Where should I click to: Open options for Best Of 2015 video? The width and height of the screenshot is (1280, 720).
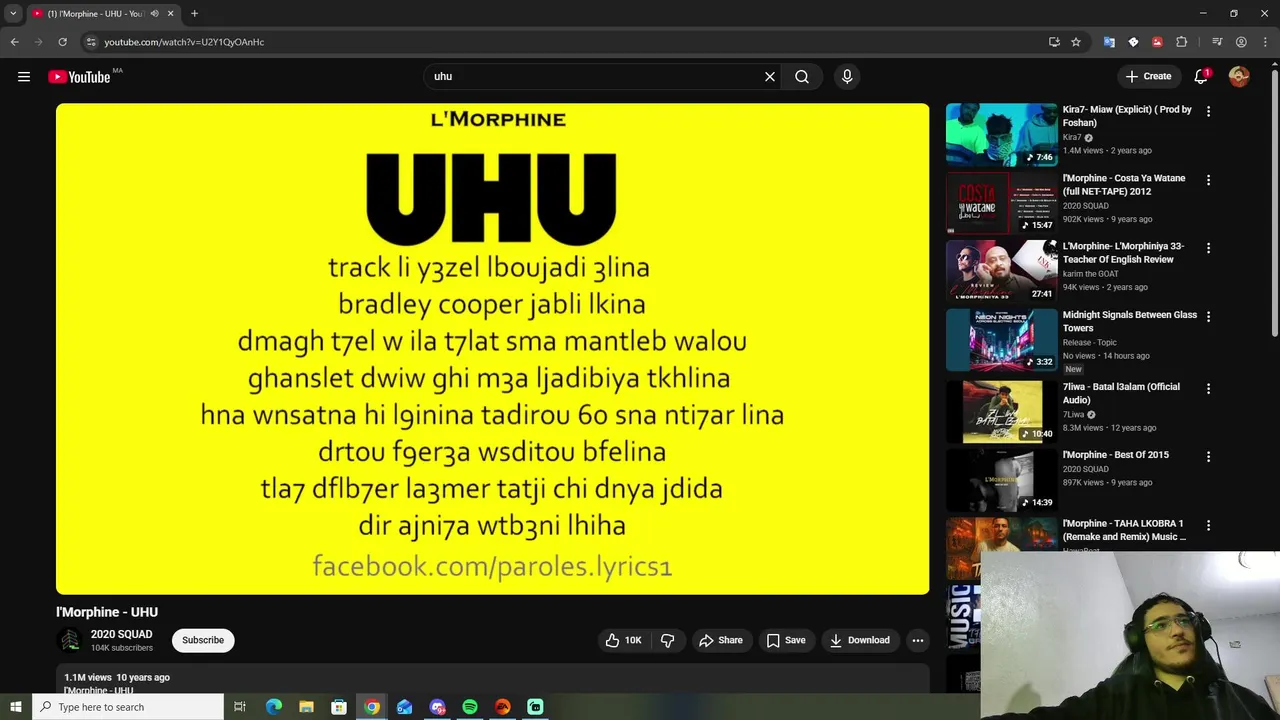tap(1208, 457)
